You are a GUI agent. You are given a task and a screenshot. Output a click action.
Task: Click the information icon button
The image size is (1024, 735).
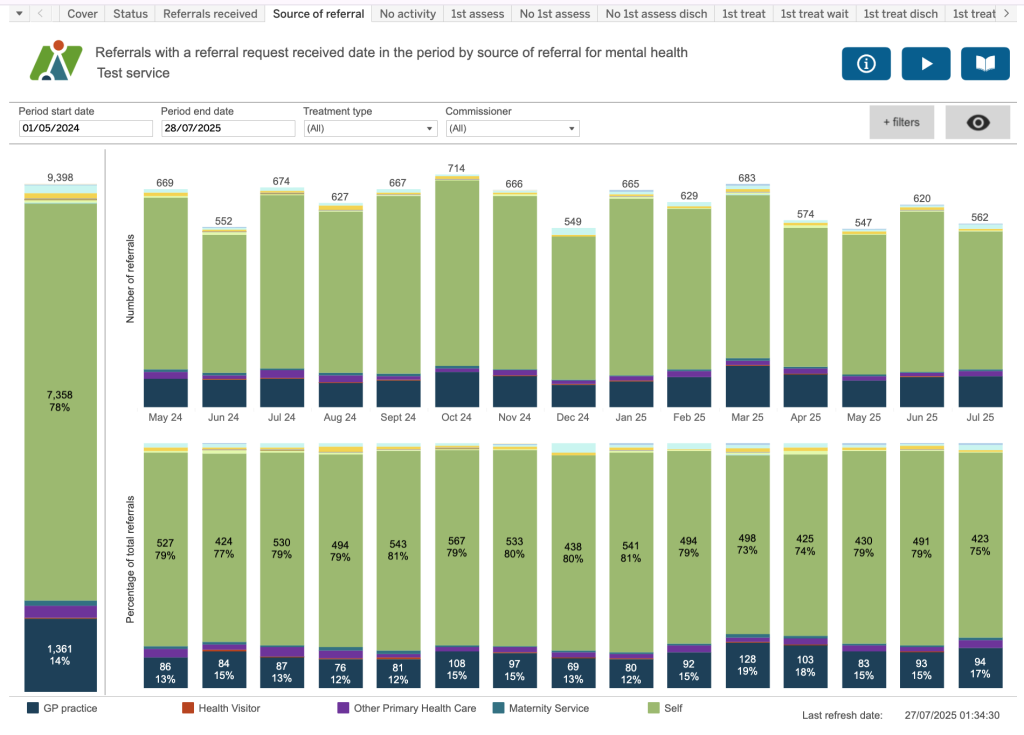coord(866,63)
